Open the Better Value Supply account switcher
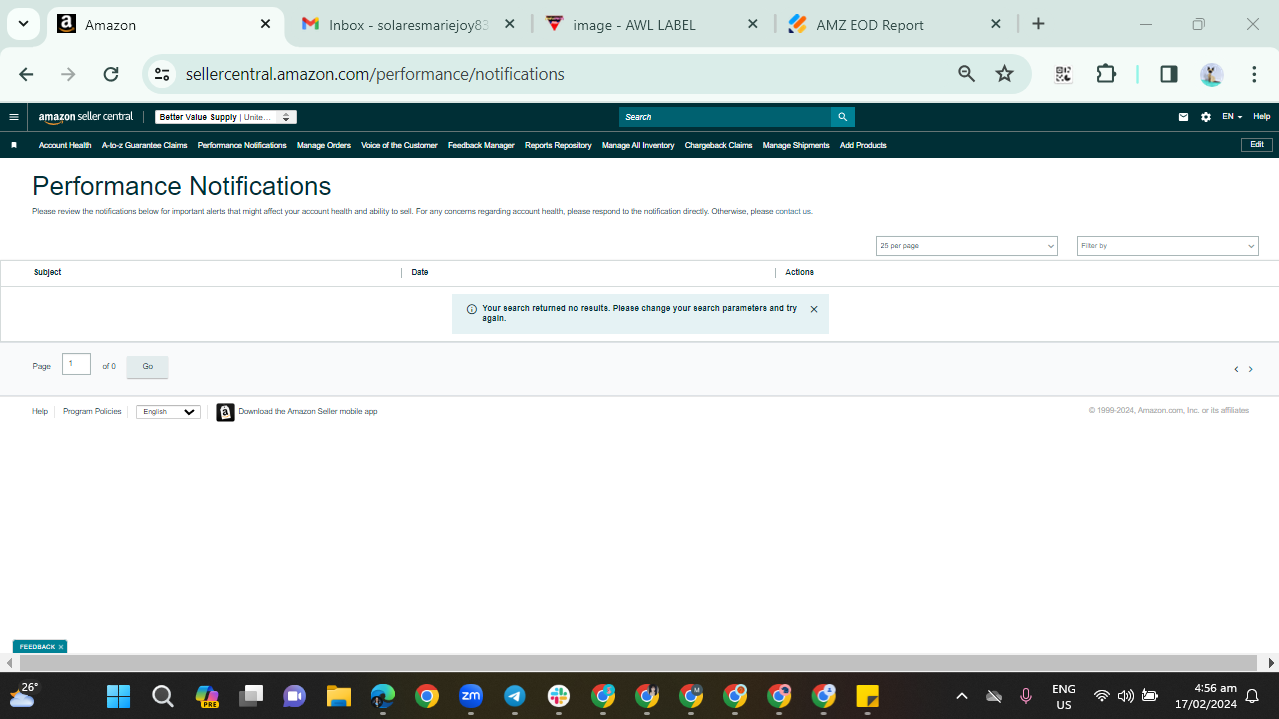The image size is (1279, 719). point(226,117)
